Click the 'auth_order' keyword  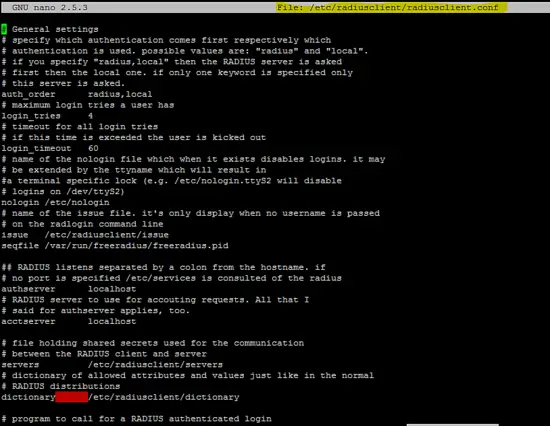[x=28, y=94]
